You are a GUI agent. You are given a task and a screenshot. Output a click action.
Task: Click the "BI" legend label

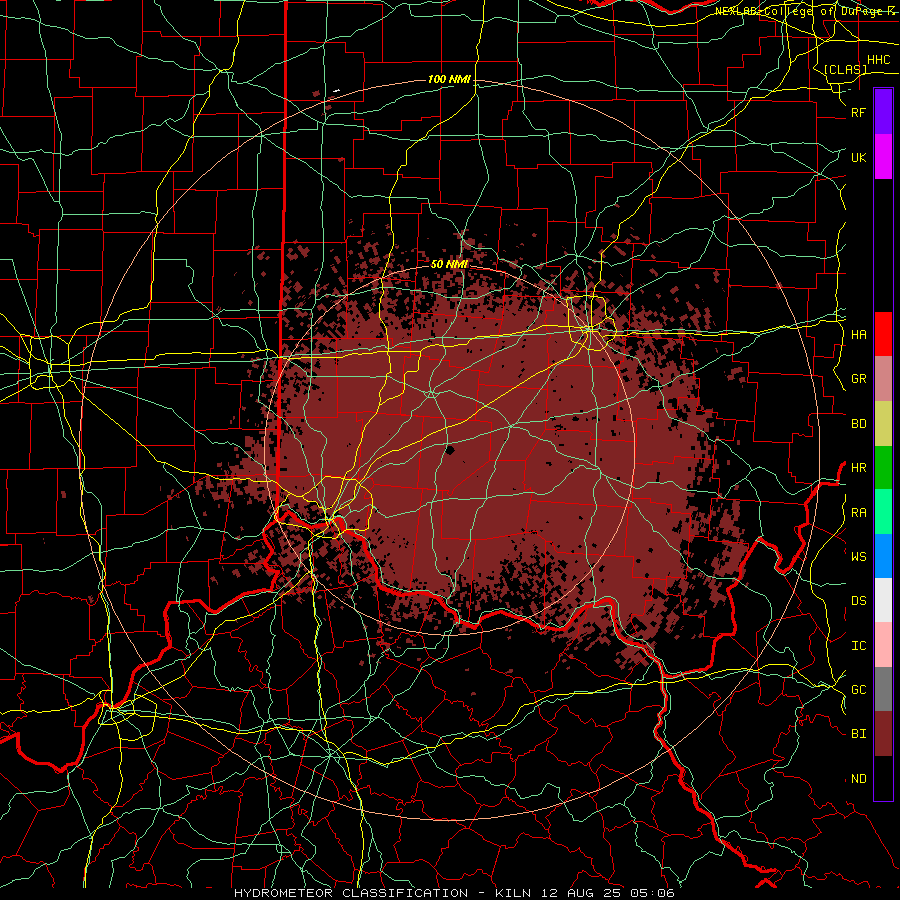pyautogui.click(x=859, y=734)
